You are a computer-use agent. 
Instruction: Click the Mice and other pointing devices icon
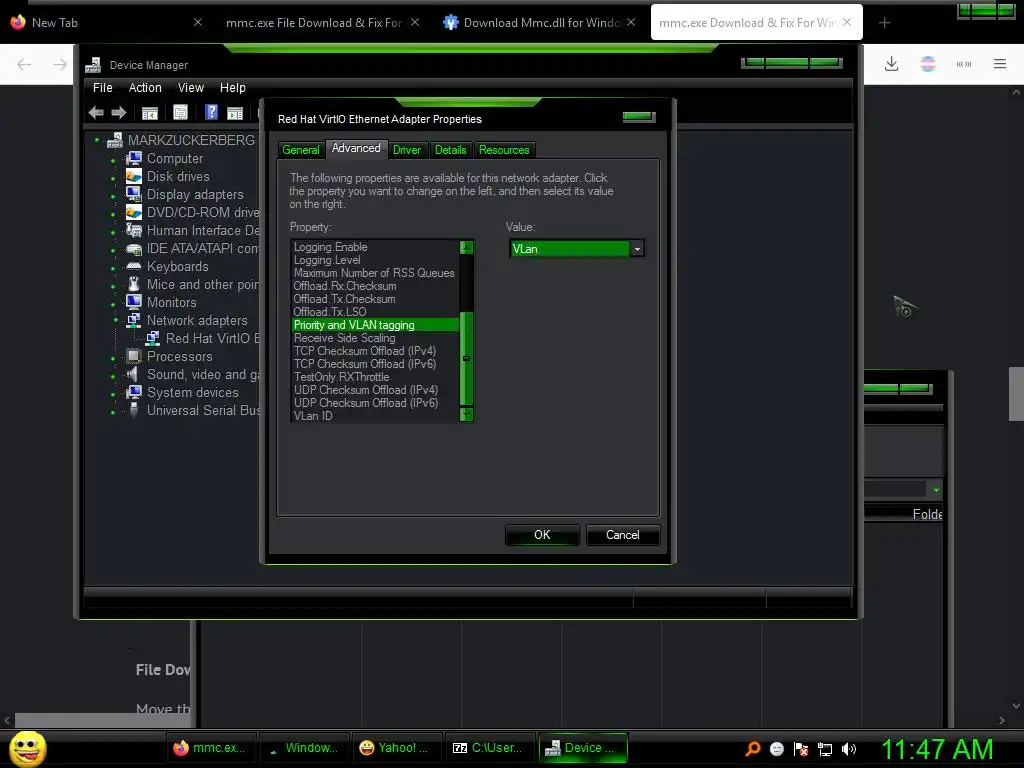tap(134, 284)
